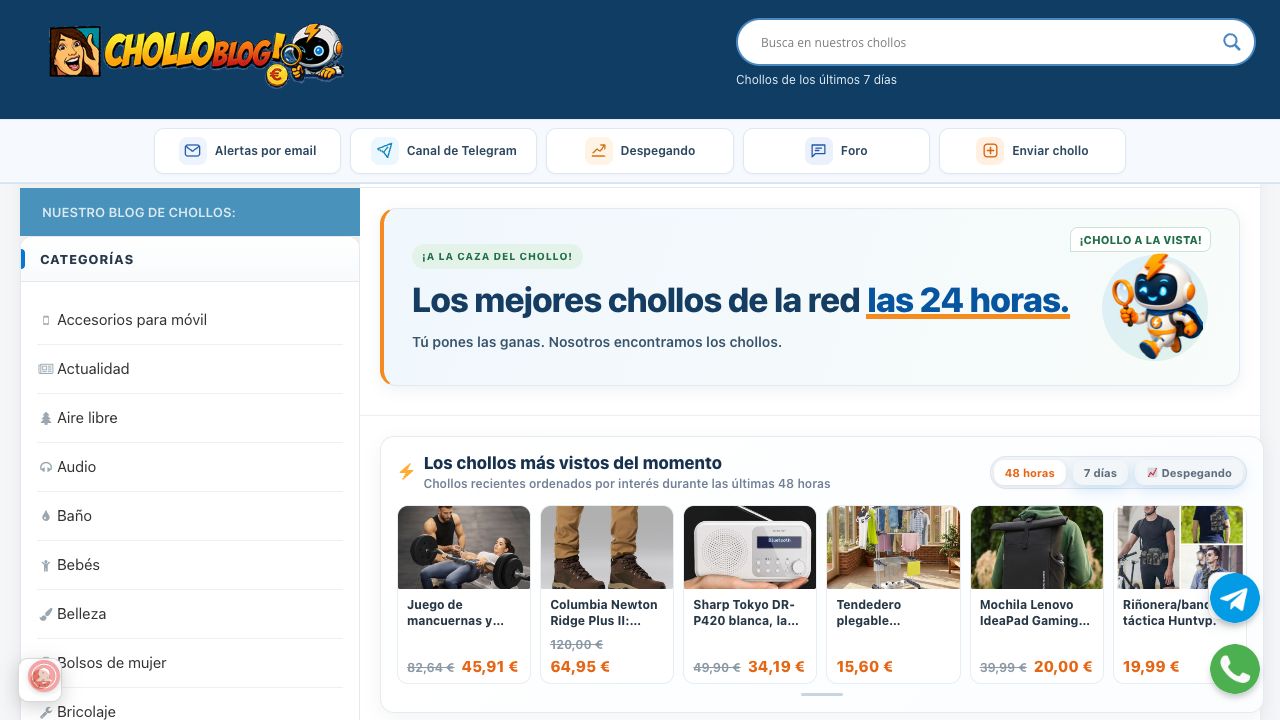Select the 48 horas filter
Viewport: 1280px width, 720px height.
point(1030,473)
